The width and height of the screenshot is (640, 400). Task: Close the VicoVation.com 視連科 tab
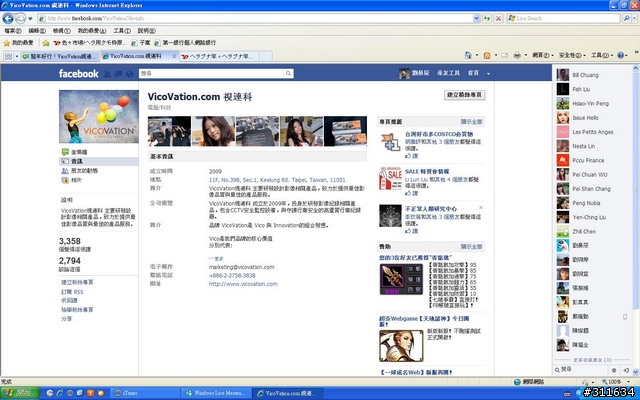pos(174,56)
